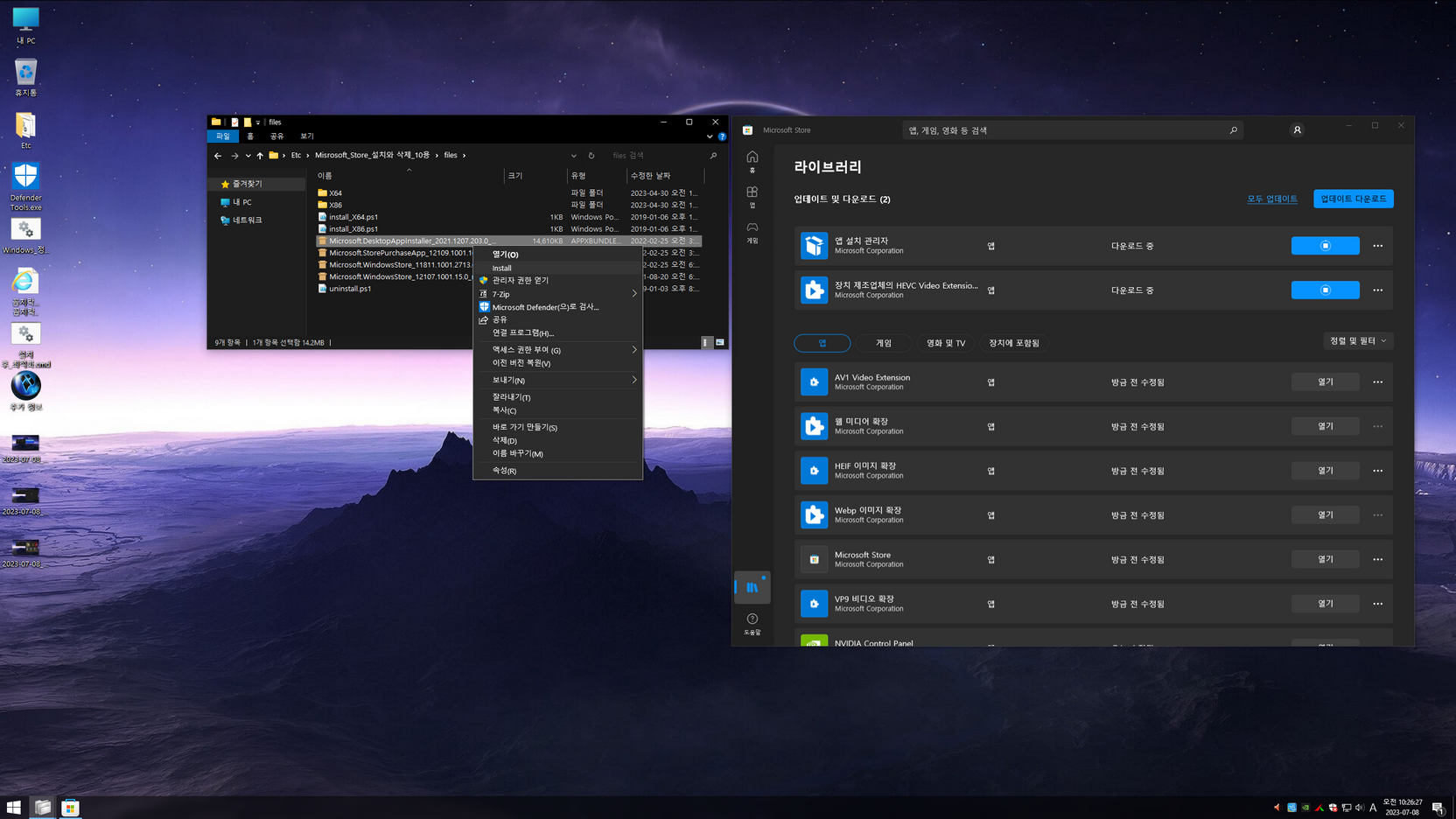Click the Microsoft Store app icon in list
This screenshot has width=1456, height=819.
(x=814, y=559)
